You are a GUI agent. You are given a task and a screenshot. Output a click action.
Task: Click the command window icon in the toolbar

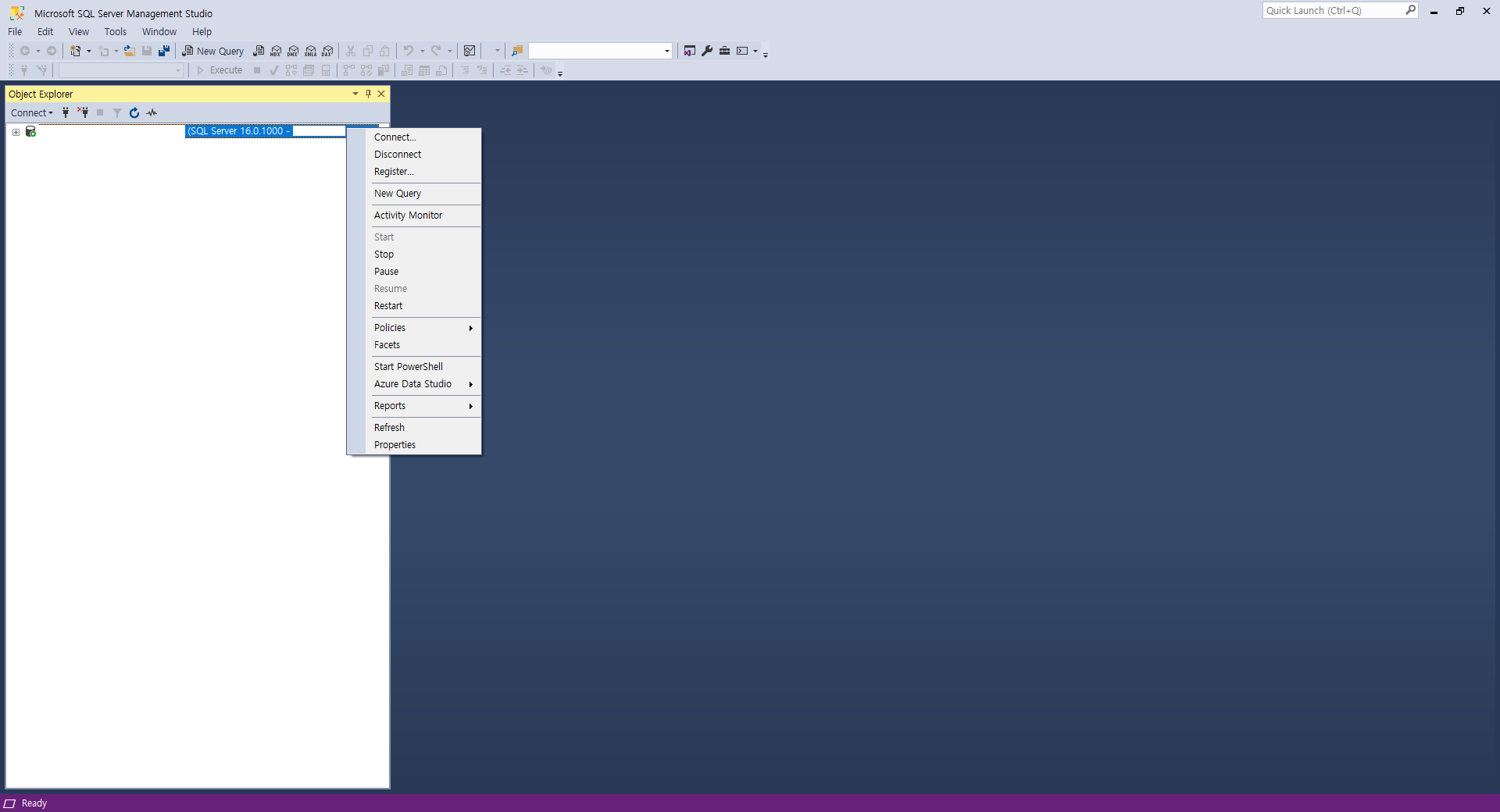click(742, 51)
